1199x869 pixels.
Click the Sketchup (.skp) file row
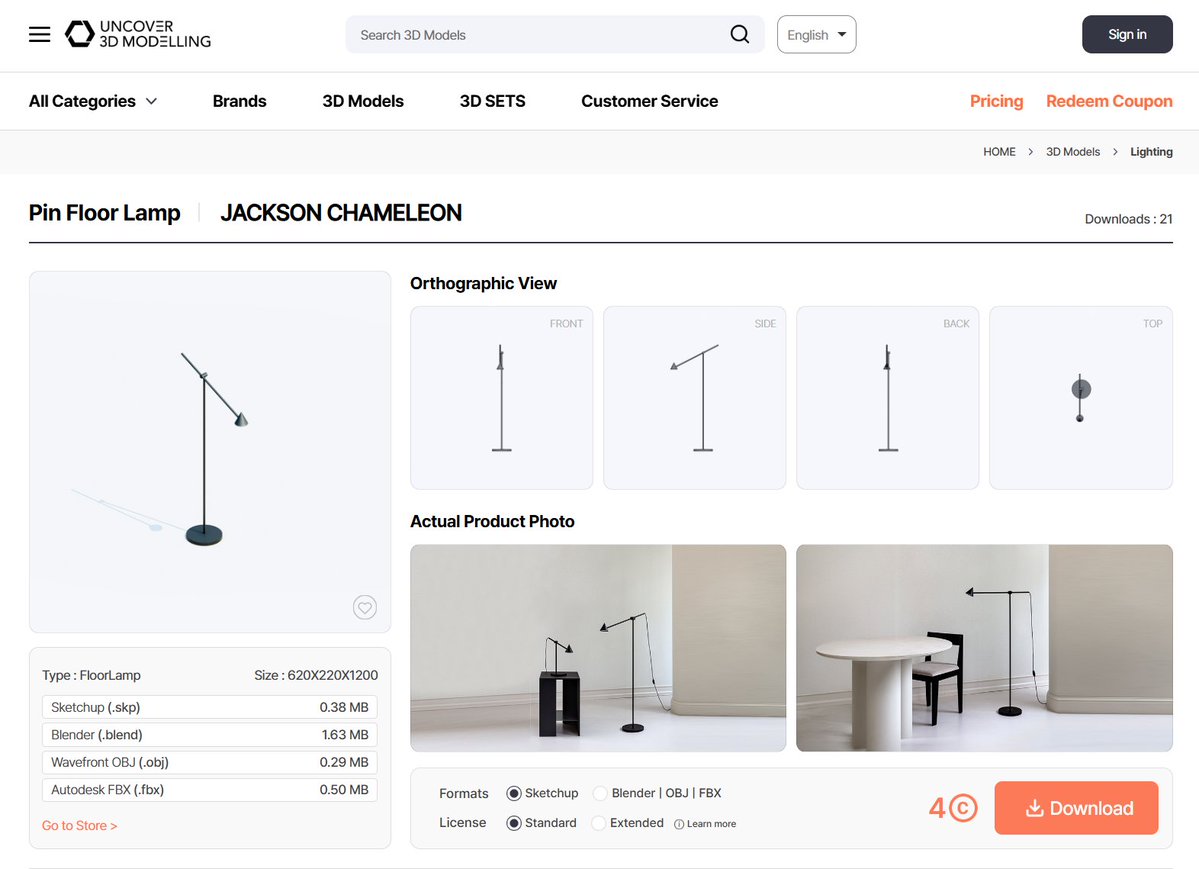click(210, 707)
